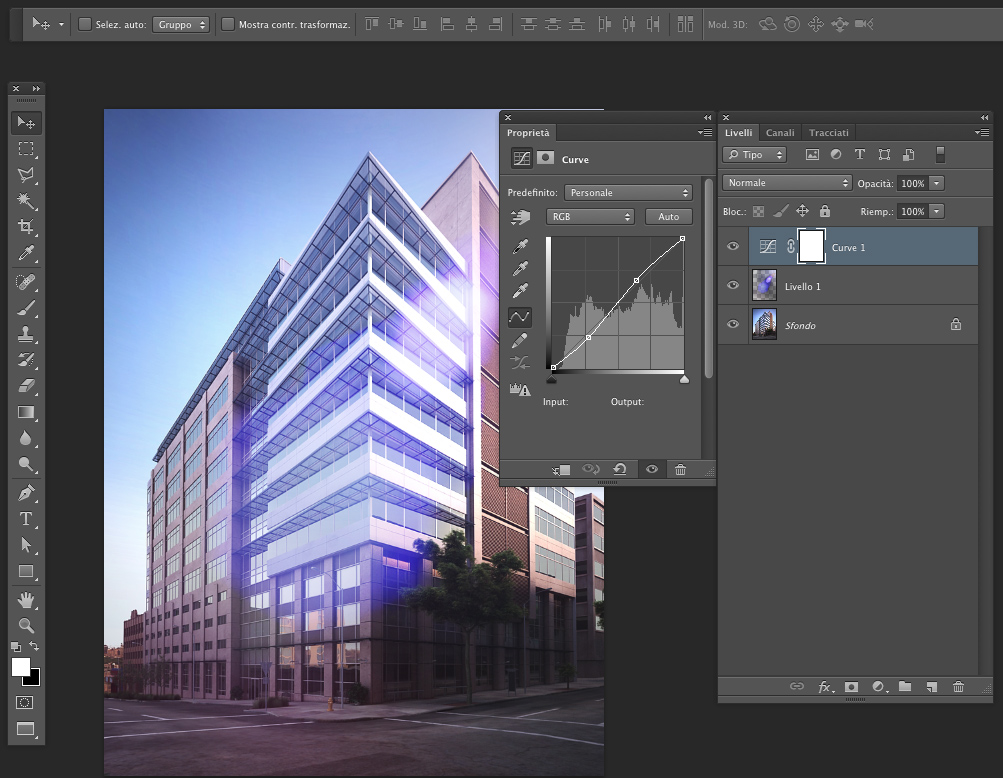
Task: Select the Type tool
Action: (26, 518)
